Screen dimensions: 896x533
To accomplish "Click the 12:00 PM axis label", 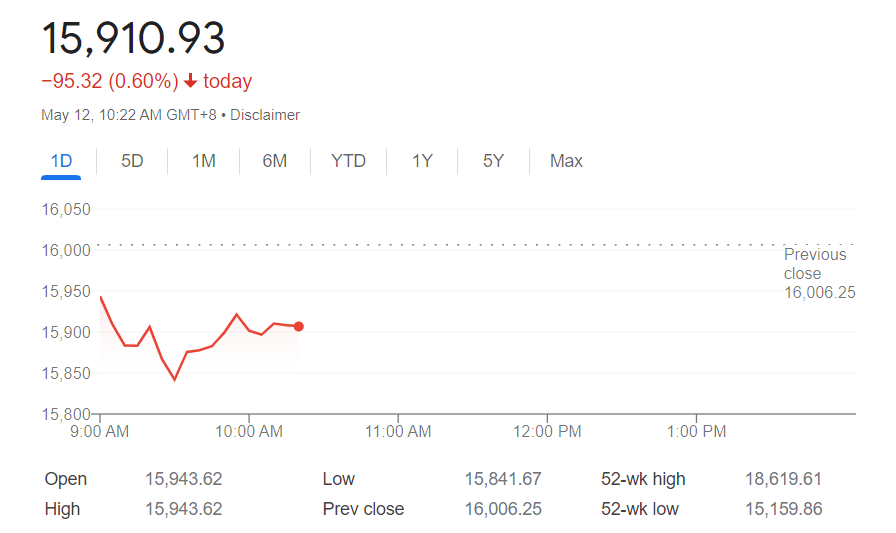I will [547, 432].
